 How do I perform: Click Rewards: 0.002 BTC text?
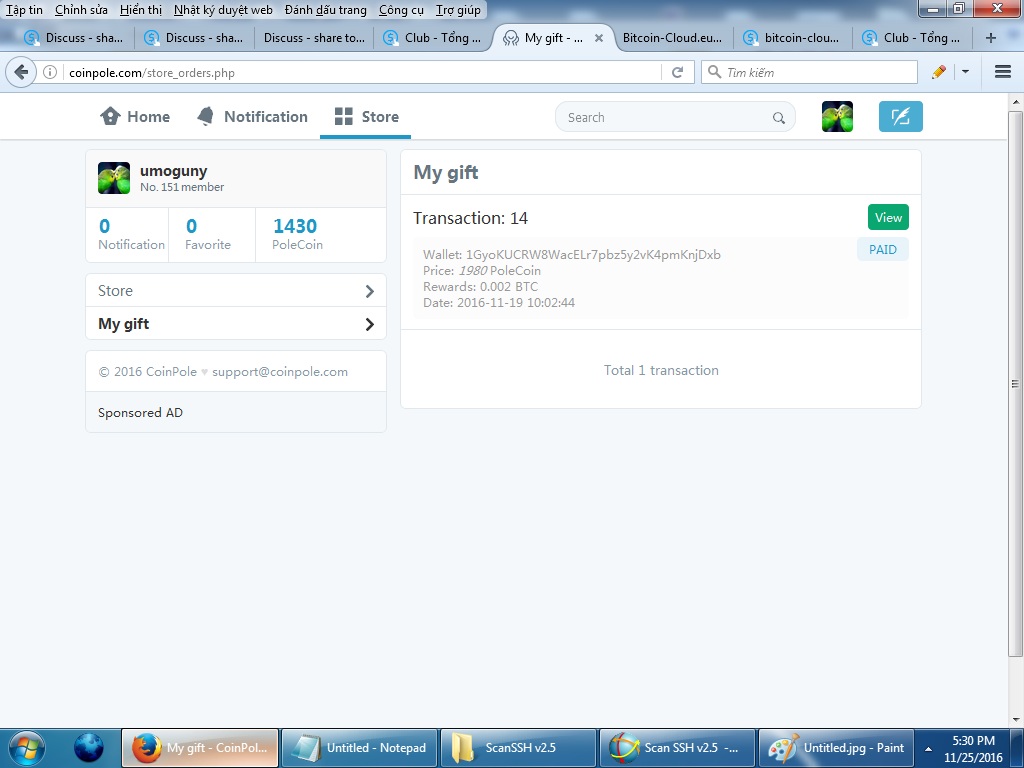(x=481, y=287)
